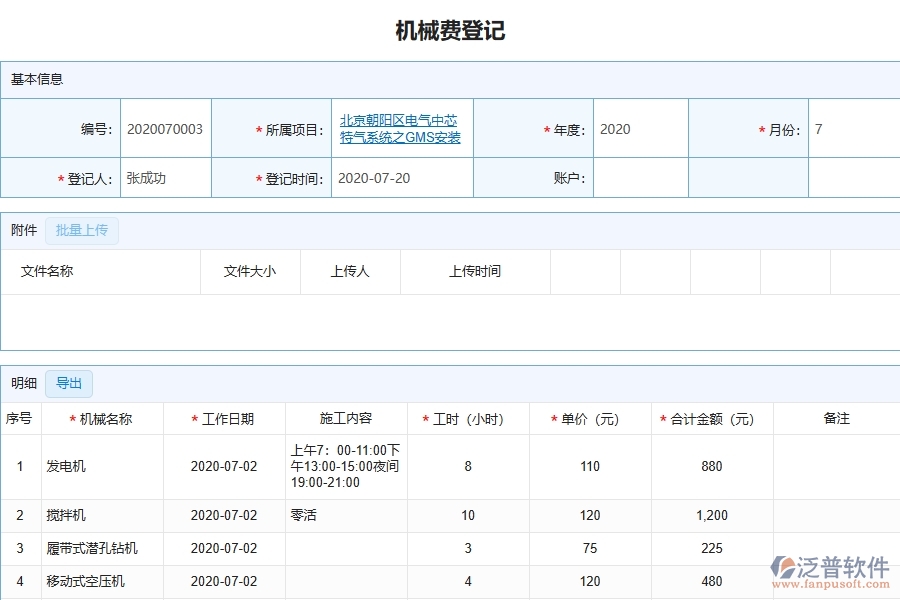The width and height of the screenshot is (900, 600).
Task: Click the 文件名称 column header
Action: pyautogui.click(x=45, y=271)
